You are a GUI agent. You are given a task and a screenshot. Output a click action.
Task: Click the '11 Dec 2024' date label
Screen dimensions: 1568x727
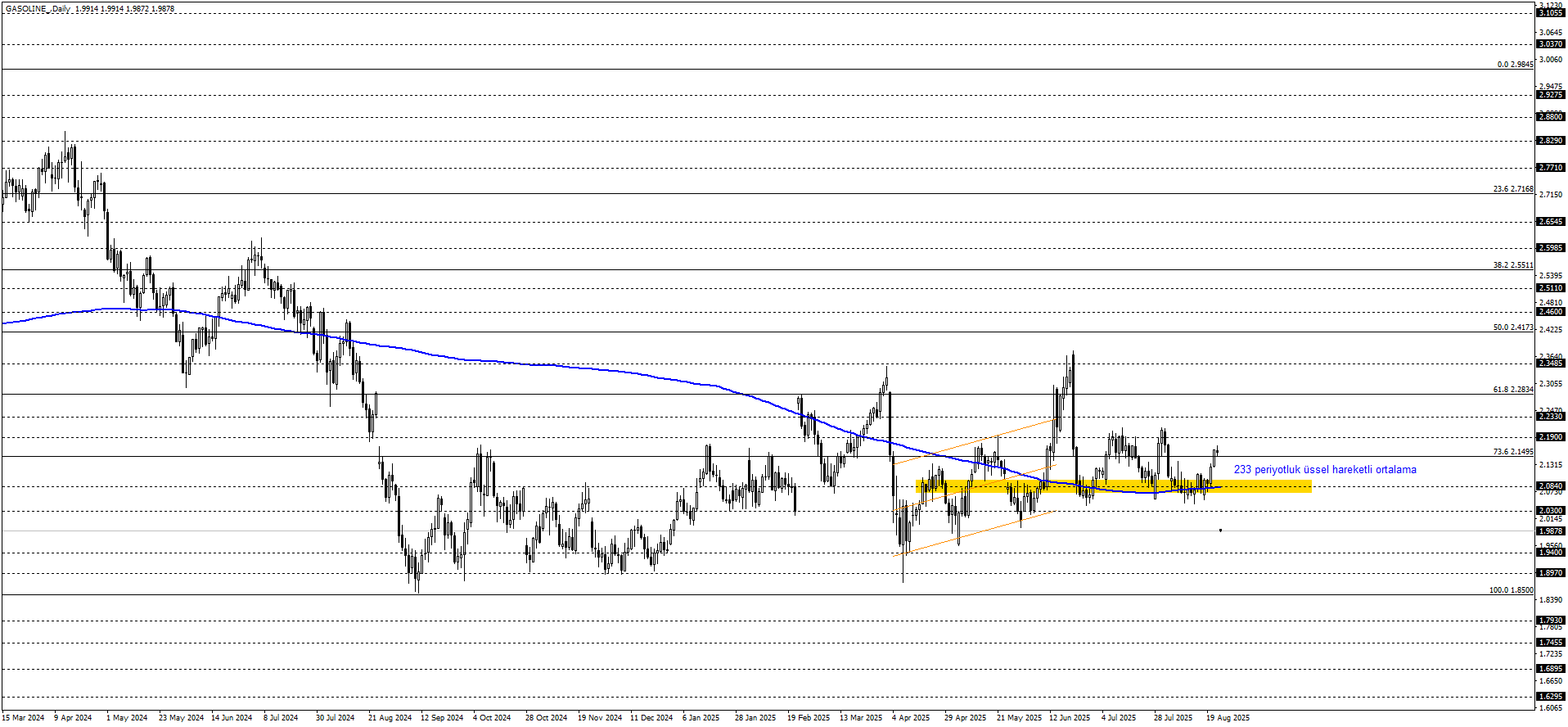pos(651,718)
